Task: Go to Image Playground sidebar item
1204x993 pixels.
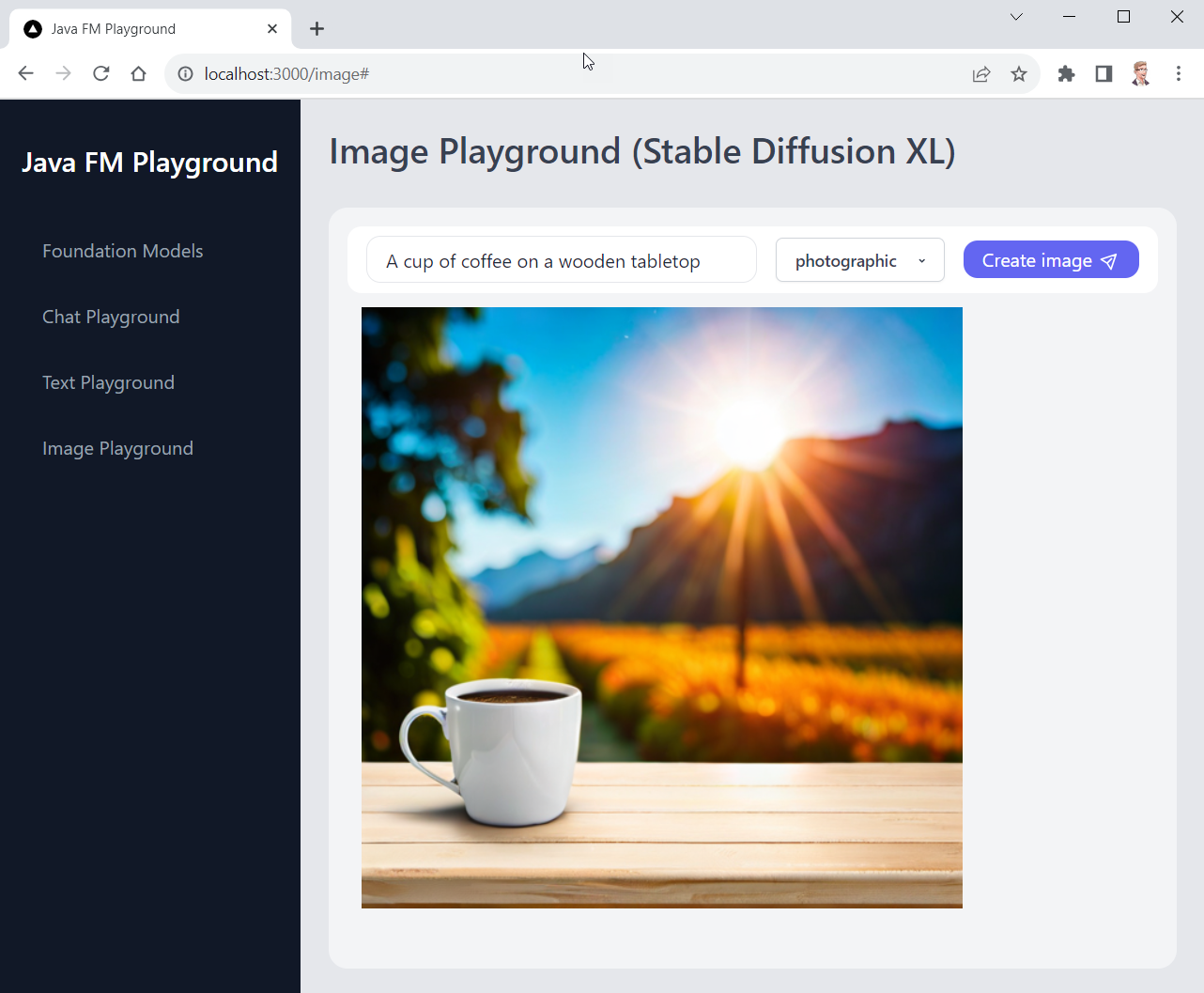Action: pyautogui.click(x=117, y=448)
